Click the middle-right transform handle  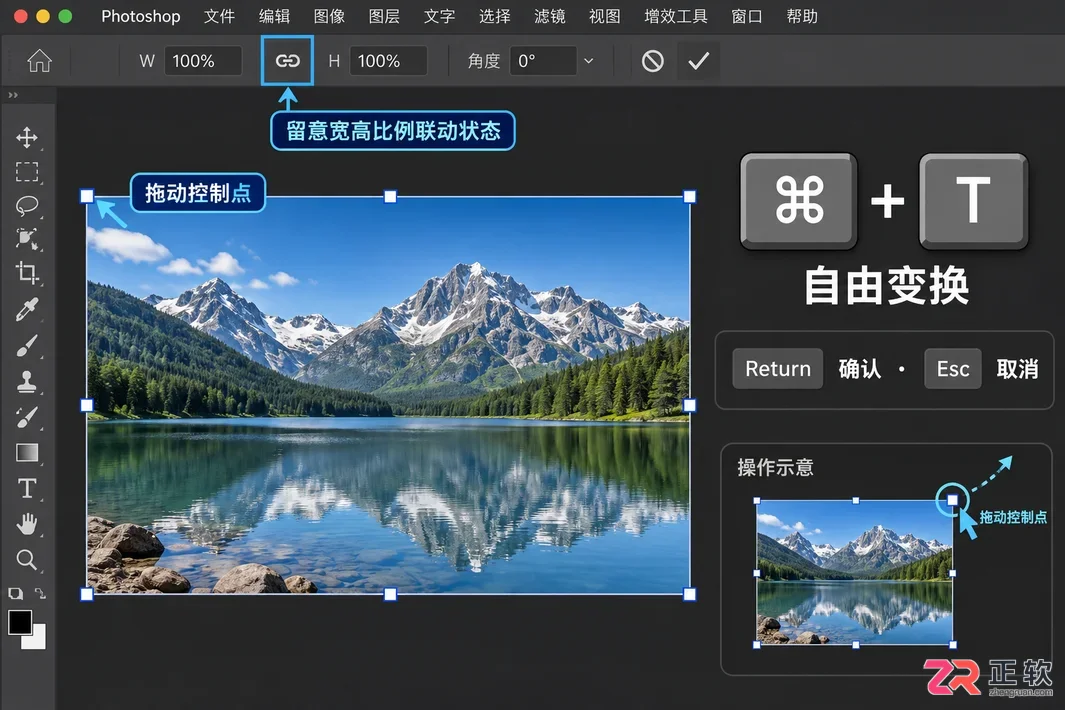coord(689,406)
